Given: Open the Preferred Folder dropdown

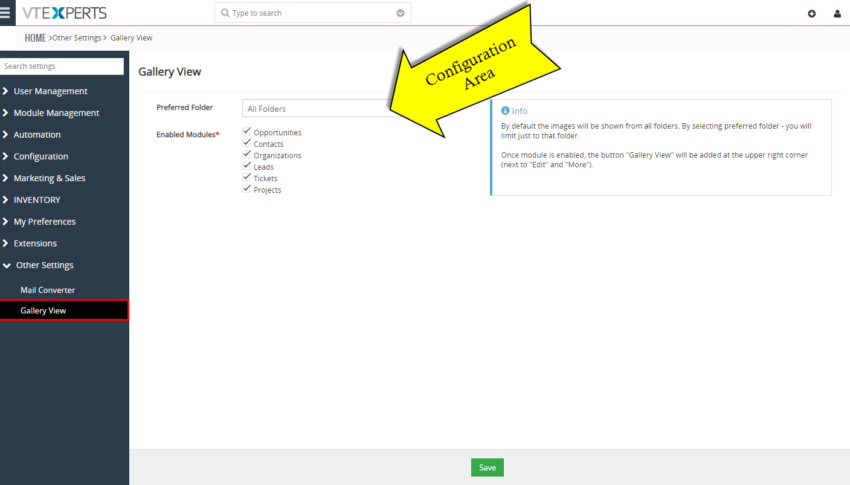Looking at the screenshot, I should pos(346,108).
